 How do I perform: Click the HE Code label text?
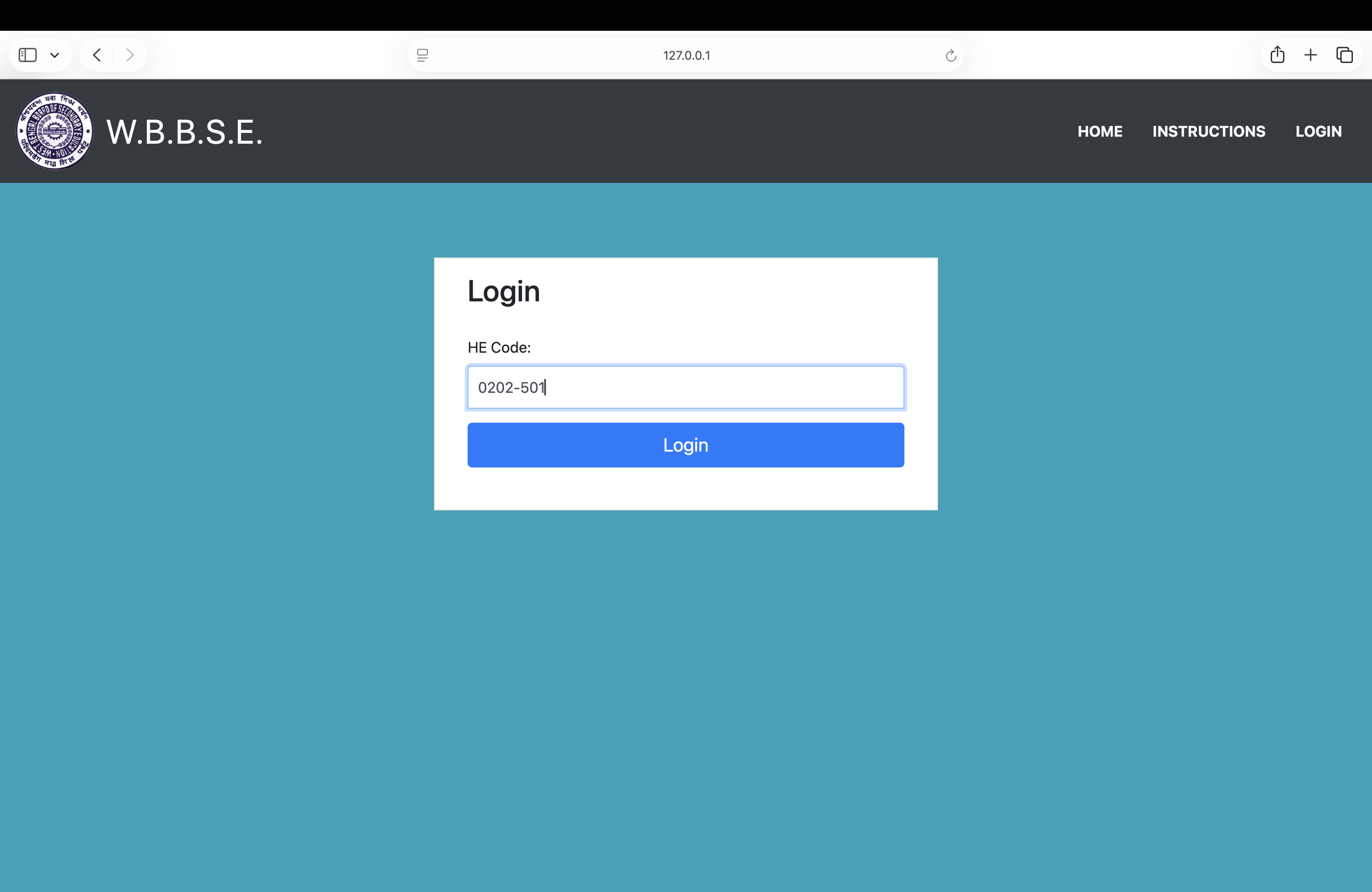pos(499,347)
